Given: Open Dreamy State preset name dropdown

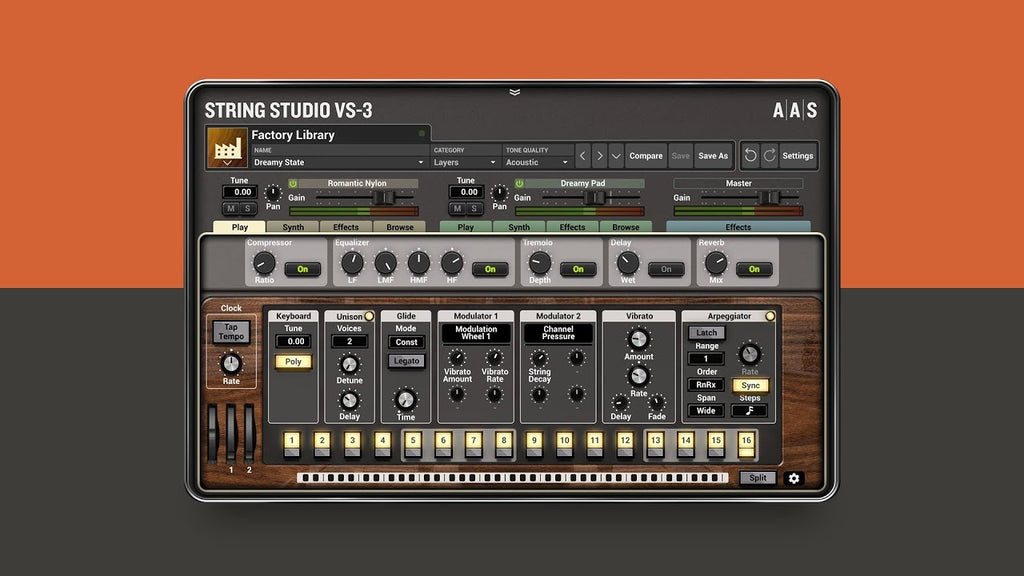Looking at the screenshot, I should [x=338, y=163].
